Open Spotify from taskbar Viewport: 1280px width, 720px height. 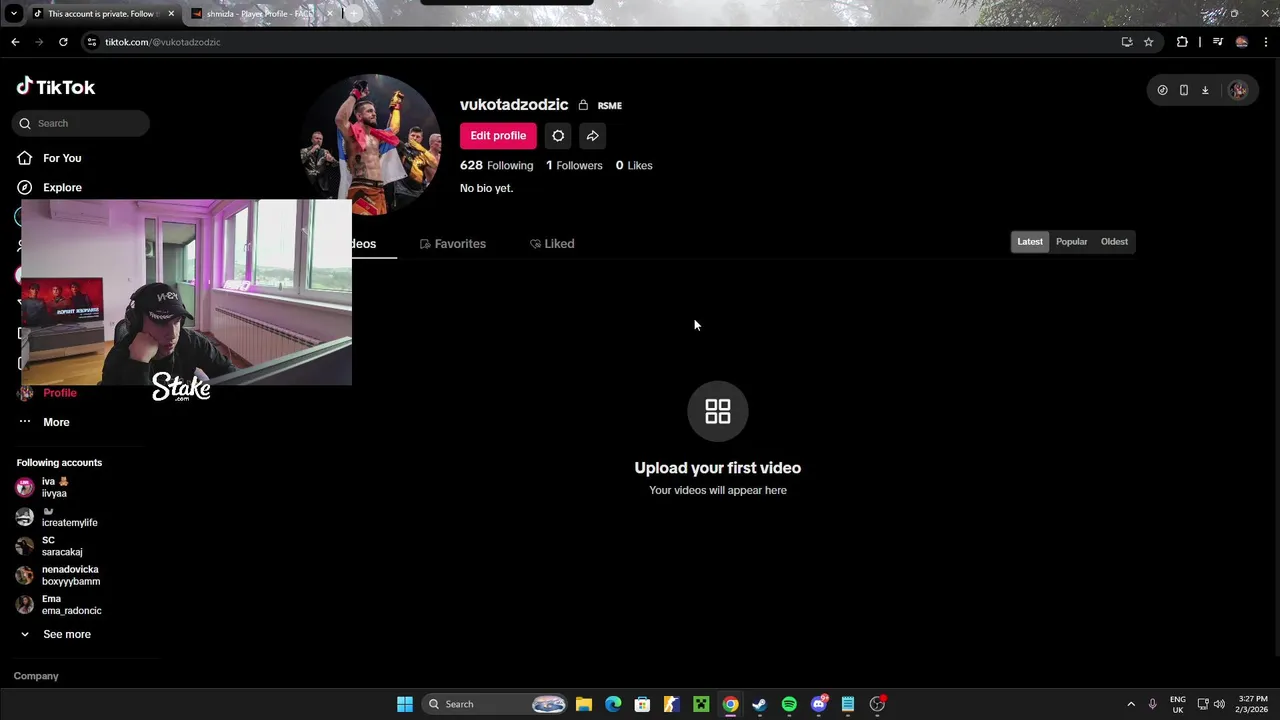(789, 704)
